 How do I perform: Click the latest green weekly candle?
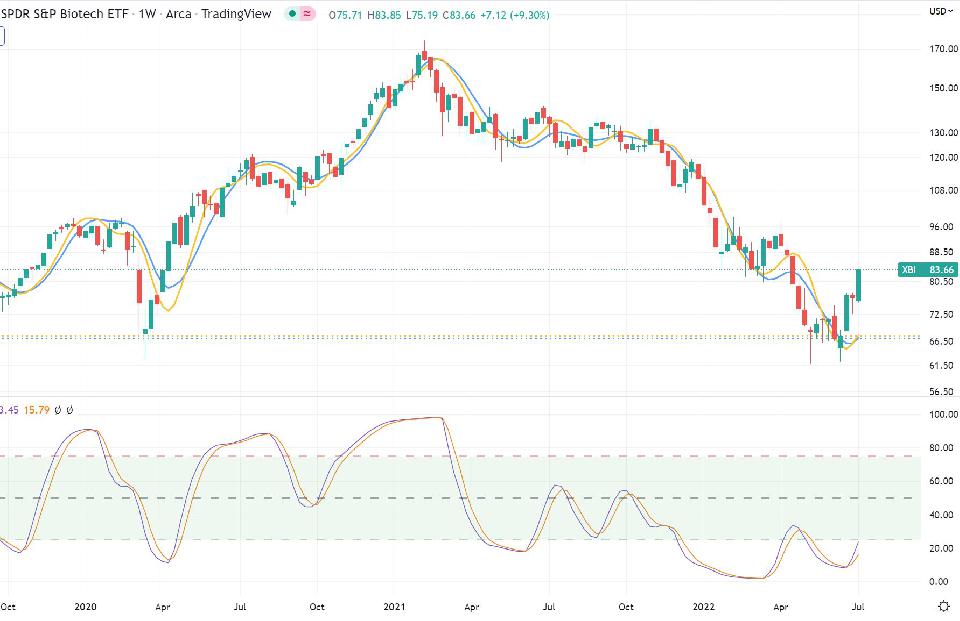click(859, 285)
